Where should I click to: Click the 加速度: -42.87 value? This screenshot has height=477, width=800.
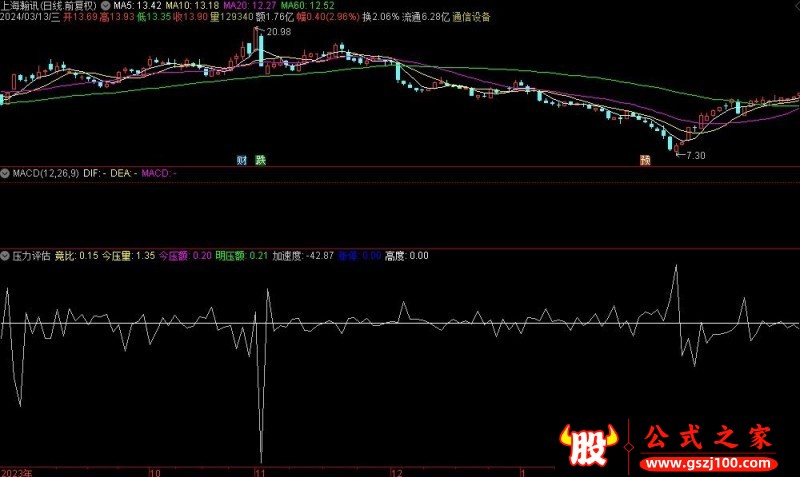click(303, 256)
